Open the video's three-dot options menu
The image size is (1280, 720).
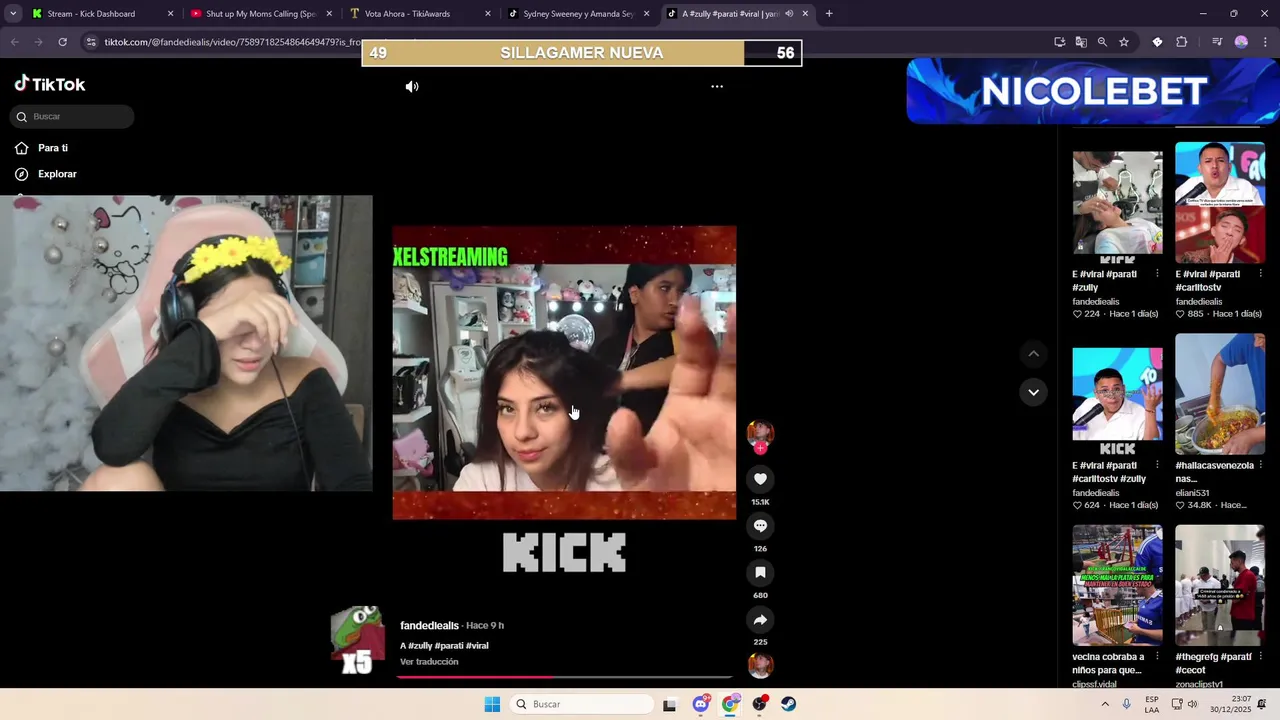tap(717, 87)
